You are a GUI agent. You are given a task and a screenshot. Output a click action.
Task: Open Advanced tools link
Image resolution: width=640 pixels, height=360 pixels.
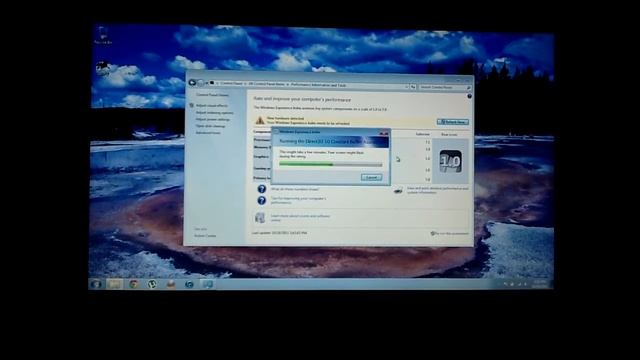[208, 133]
